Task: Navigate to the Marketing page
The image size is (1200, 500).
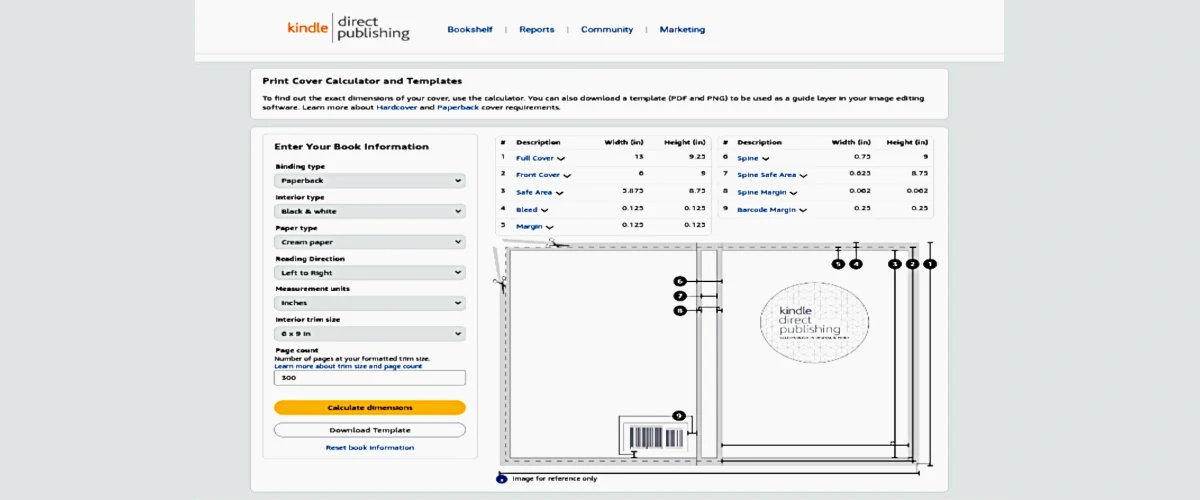Action: coord(682,29)
